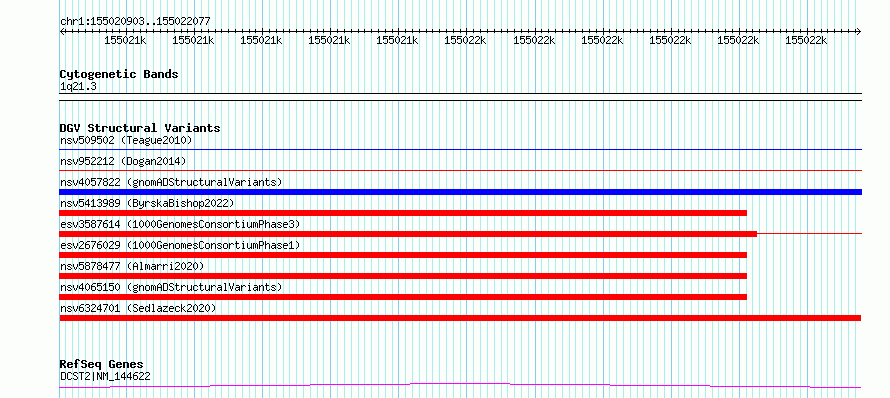Image resolution: width=890 pixels, height=398 pixels.
Task: Click the magenta DCST2 transcript line
Action: [460, 386]
